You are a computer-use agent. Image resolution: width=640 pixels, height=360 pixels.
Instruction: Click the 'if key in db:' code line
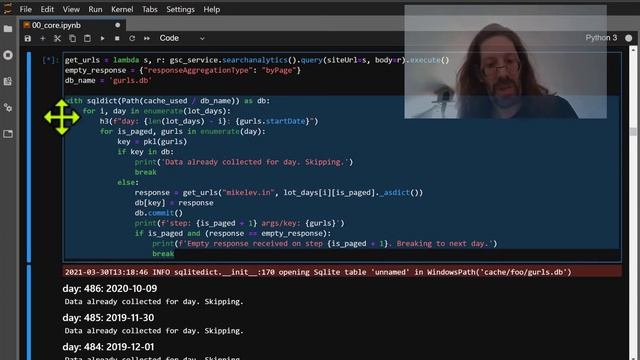[x=145, y=152]
